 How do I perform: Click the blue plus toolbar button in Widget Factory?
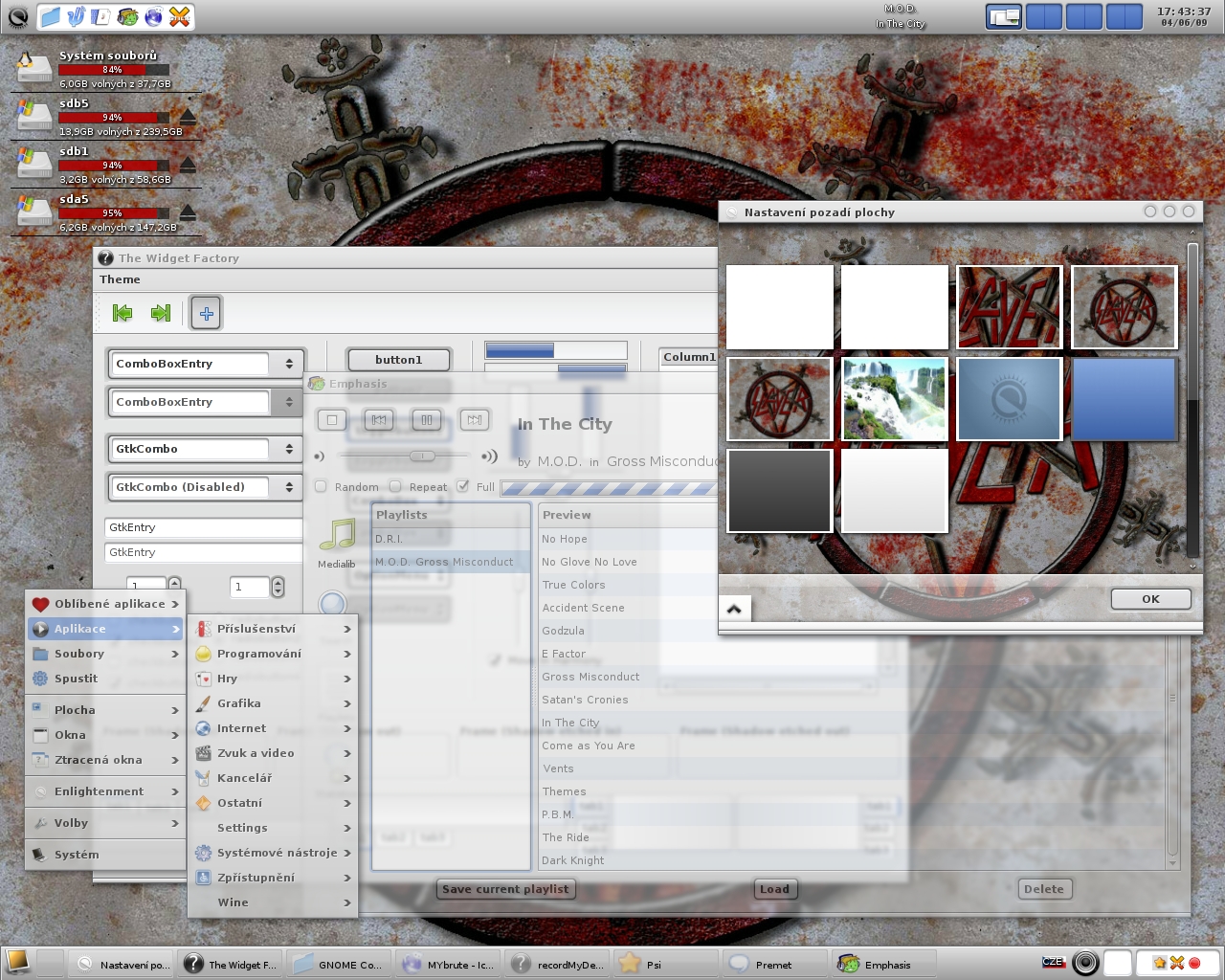click(206, 313)
